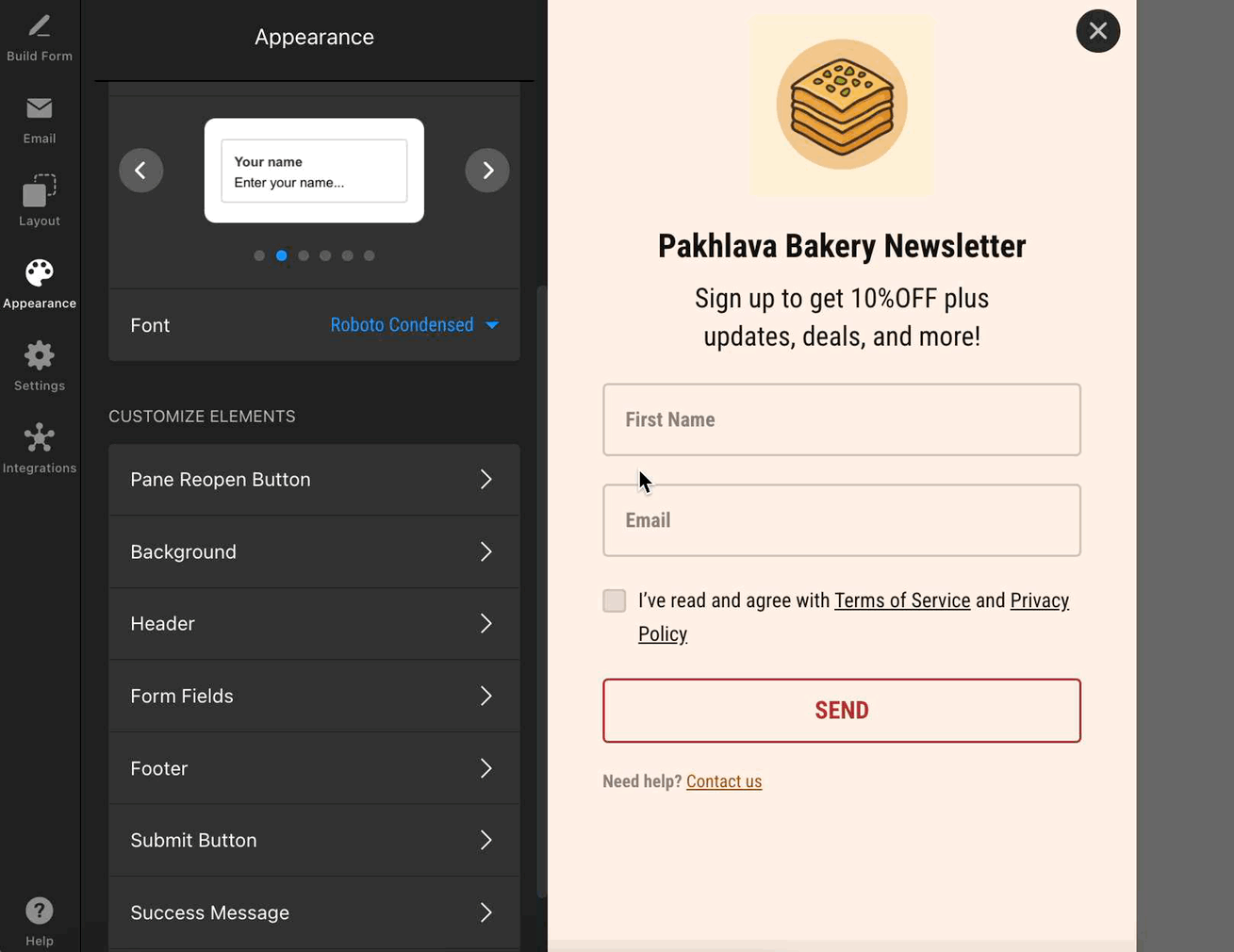
Task: Click the First Name input field
Action: point(841,419)
